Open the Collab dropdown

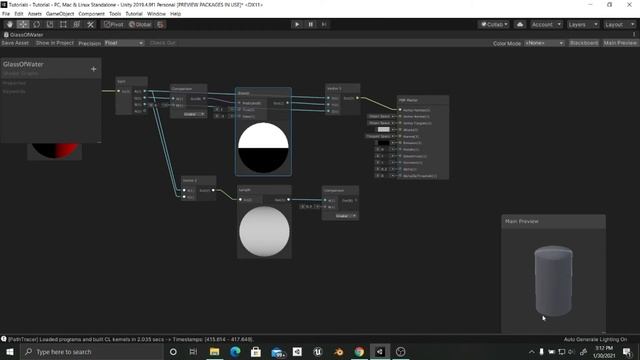(x=494, y=24)
